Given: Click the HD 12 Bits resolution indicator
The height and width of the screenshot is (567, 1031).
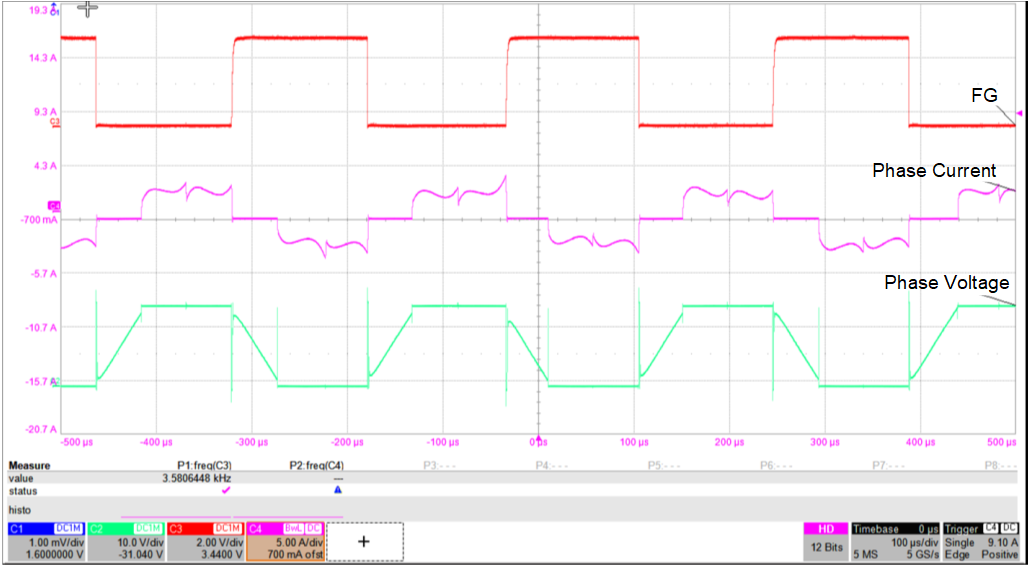Looking at the screenshot, I should click(x=825, y=541).
